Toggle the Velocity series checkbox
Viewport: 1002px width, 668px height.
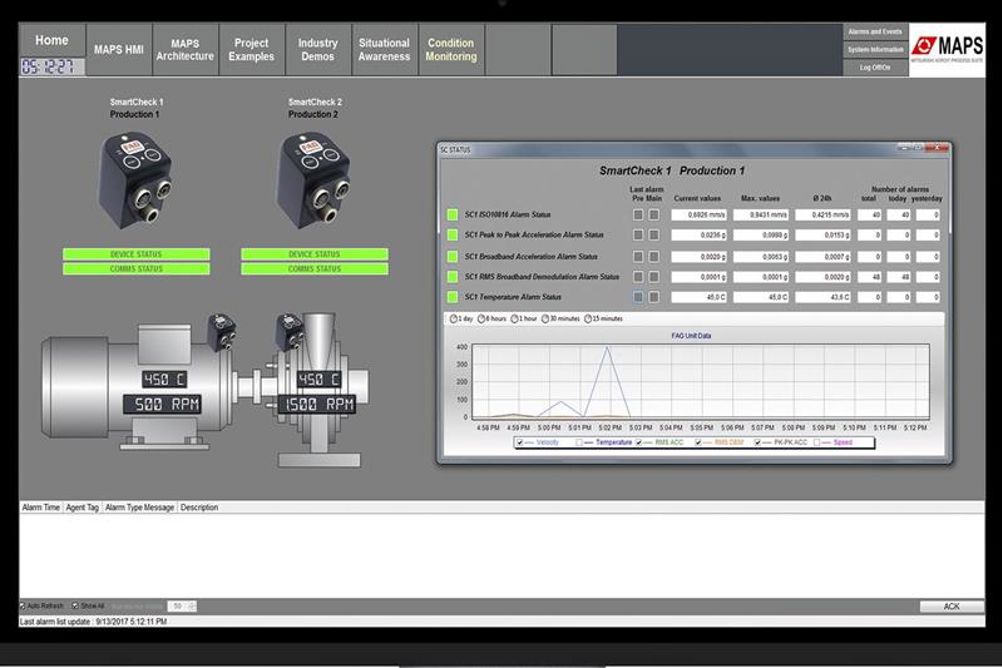pyautogui.click(x=520, y=442)
